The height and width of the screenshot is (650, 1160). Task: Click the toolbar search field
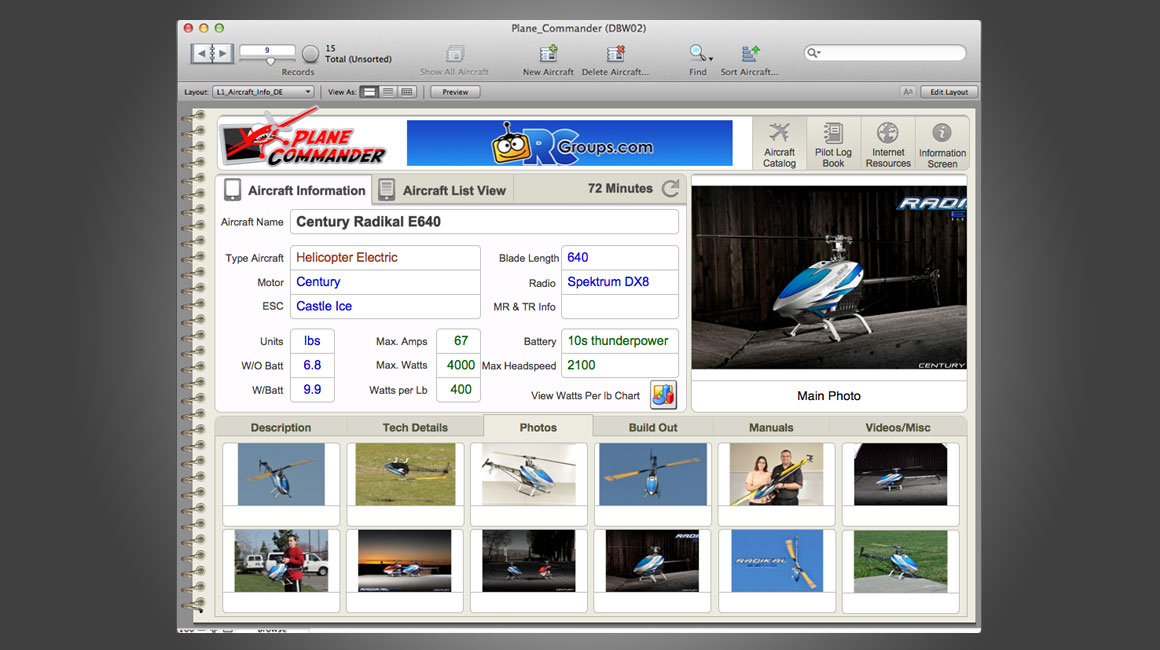click(885, 53)
